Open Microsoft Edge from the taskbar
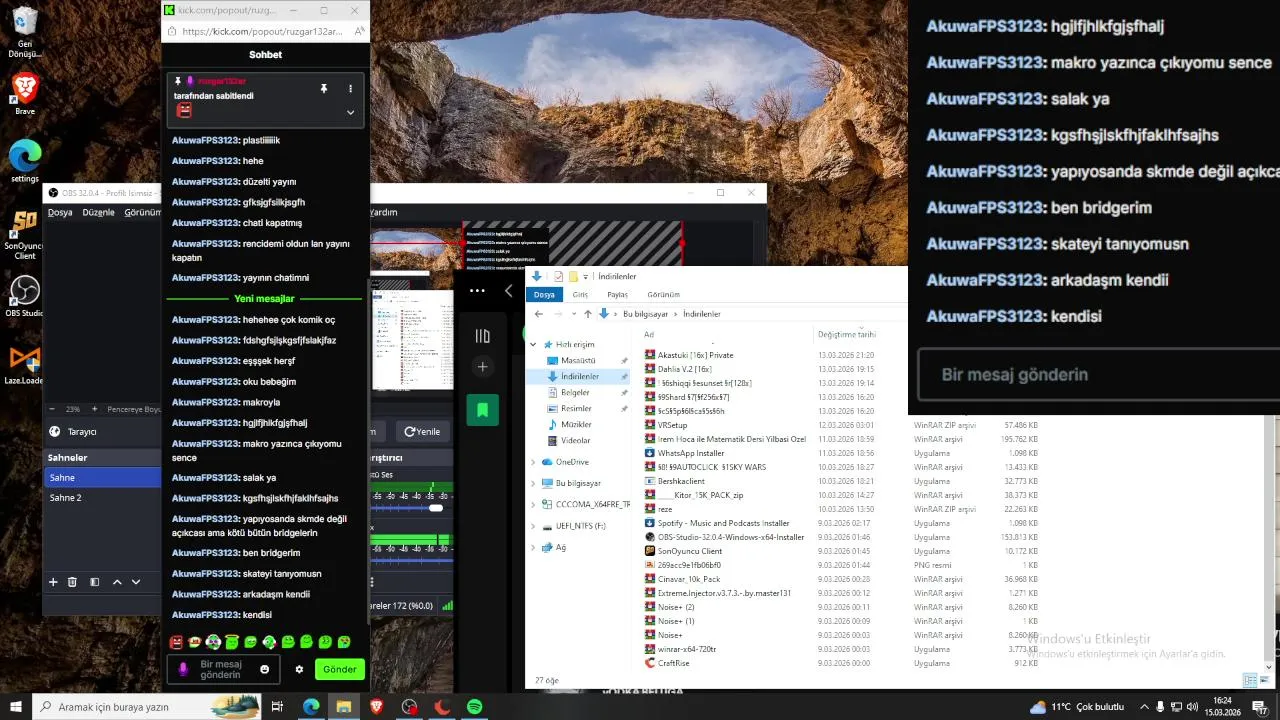Image resolution: width=1280 pixels, height=720 pixels. click(x=311, y=707)
